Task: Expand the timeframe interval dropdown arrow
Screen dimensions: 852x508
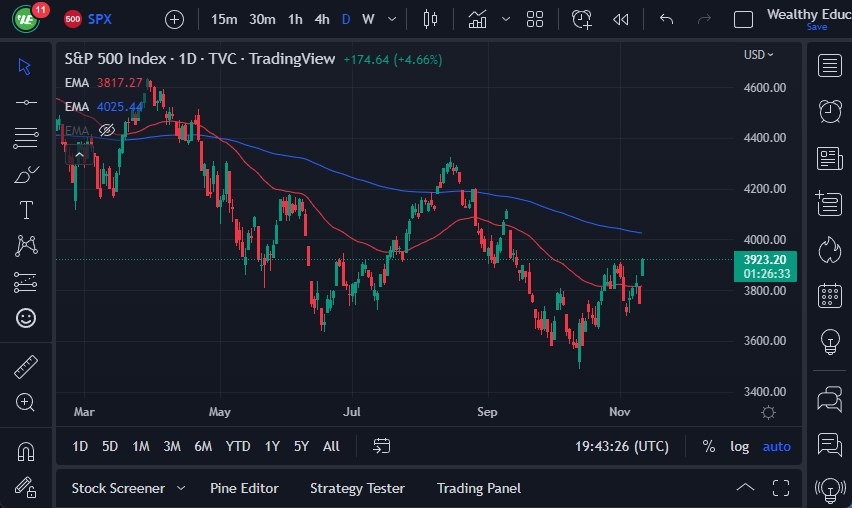Action: tap(391, 19)
